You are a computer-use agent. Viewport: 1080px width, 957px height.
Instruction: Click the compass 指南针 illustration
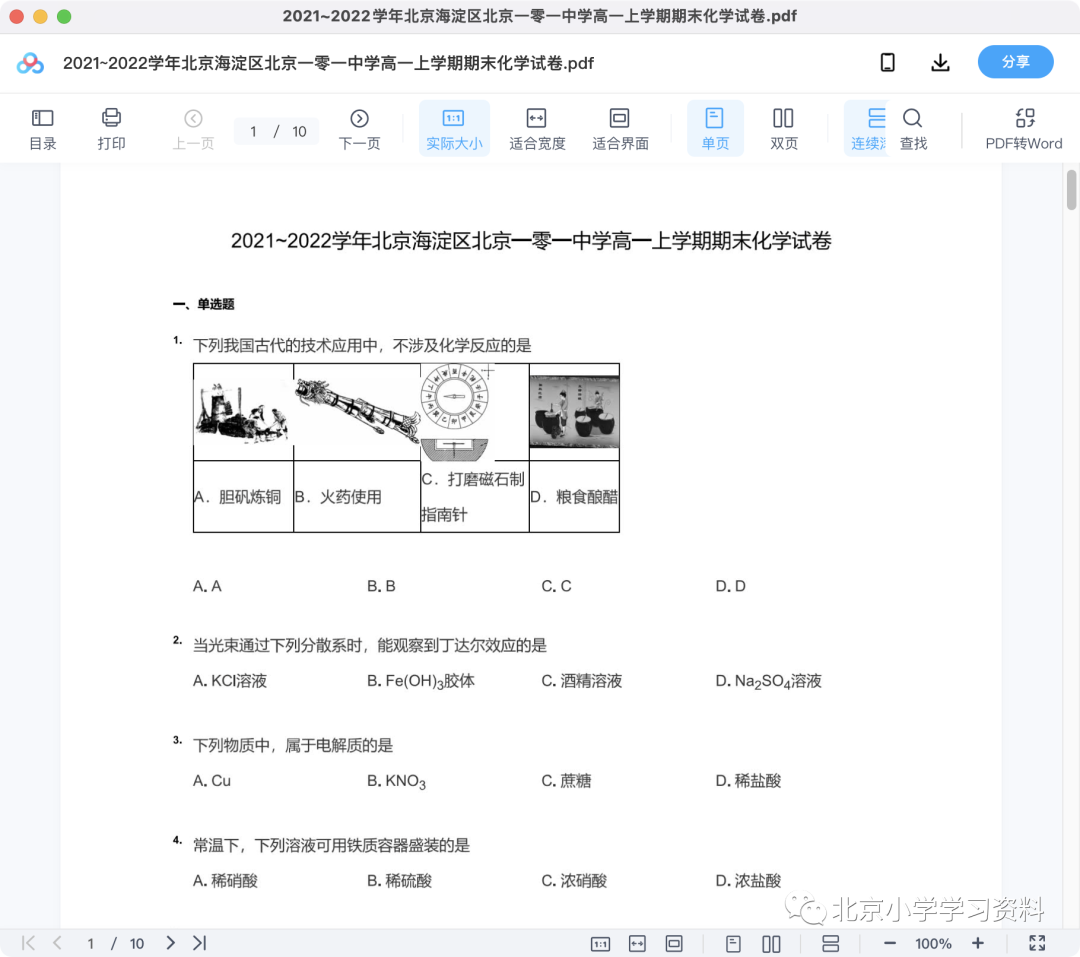(x=455, y=413)
